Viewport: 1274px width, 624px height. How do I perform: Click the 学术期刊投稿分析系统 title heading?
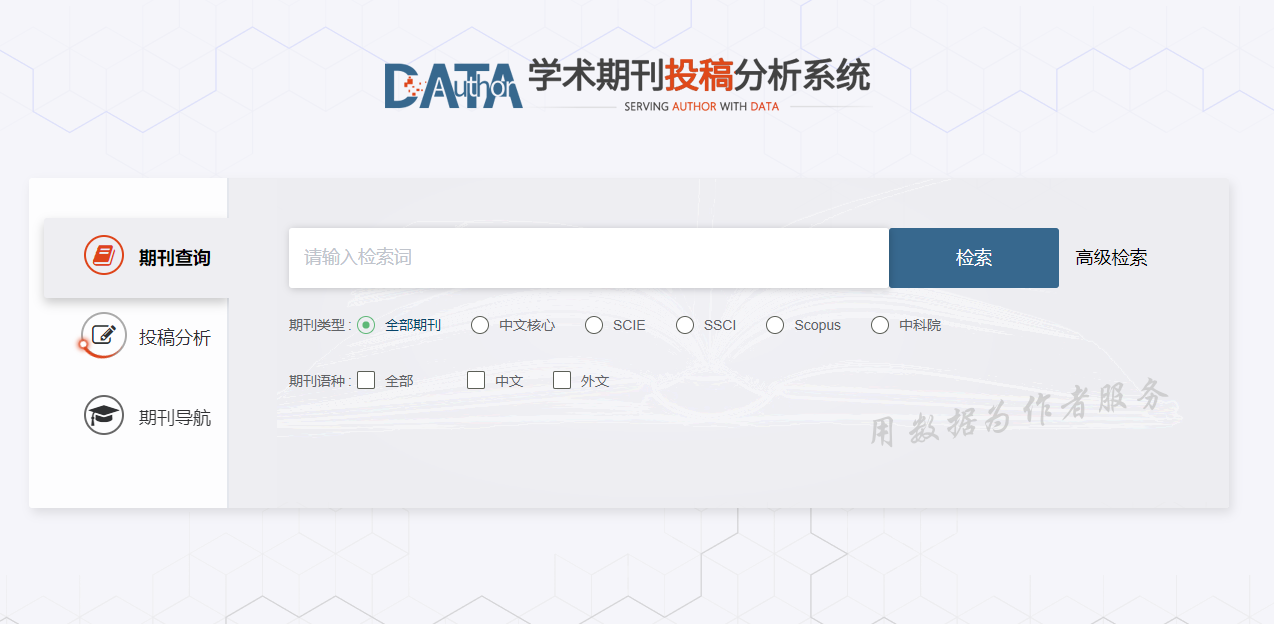699,75
